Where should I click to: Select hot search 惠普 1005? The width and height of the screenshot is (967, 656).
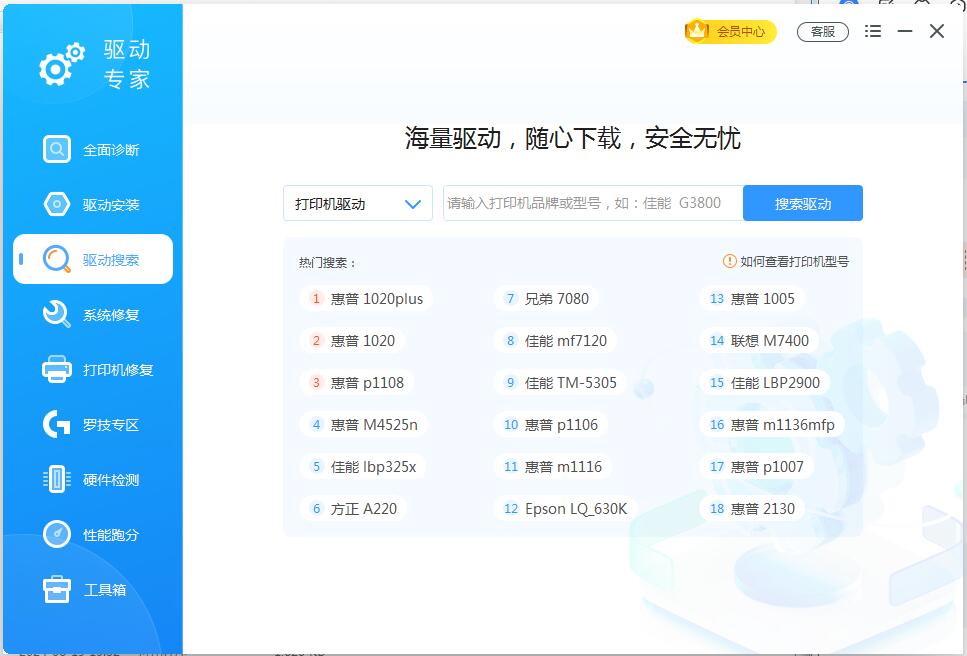tap(752, 298)
